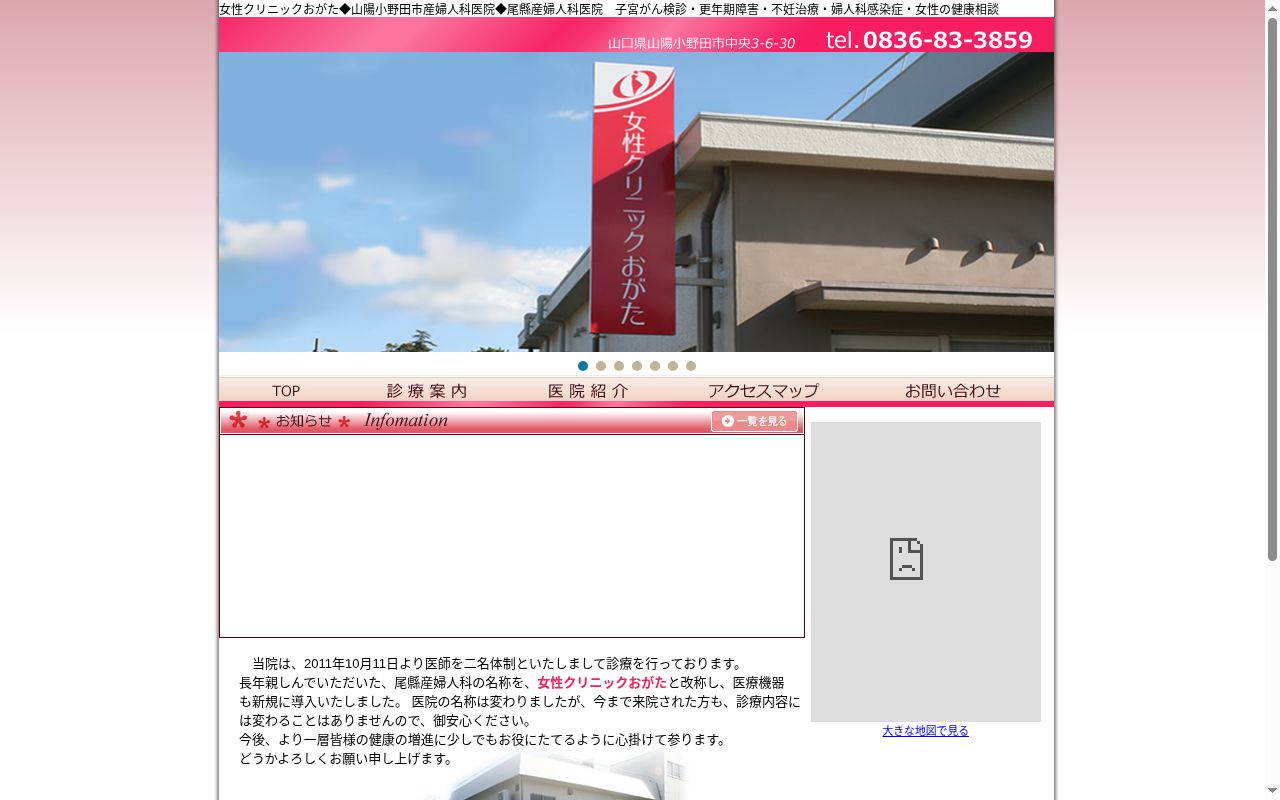This screenshot has height=800, width=1280.
Task: Select the fifth slideshow dot
Action: (x=655, y=366)
